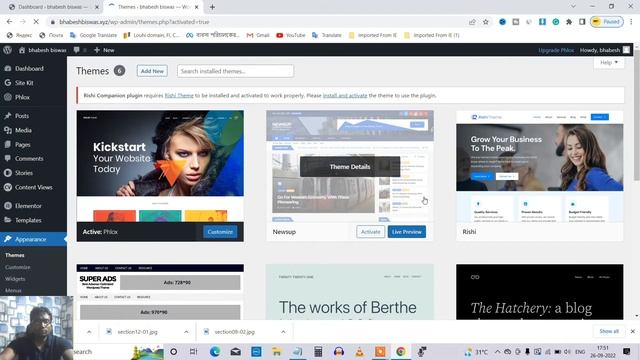This screenshot has height=360, width=640.
Task: Open section12-01.jpg downloaded file
Action: 138,332
